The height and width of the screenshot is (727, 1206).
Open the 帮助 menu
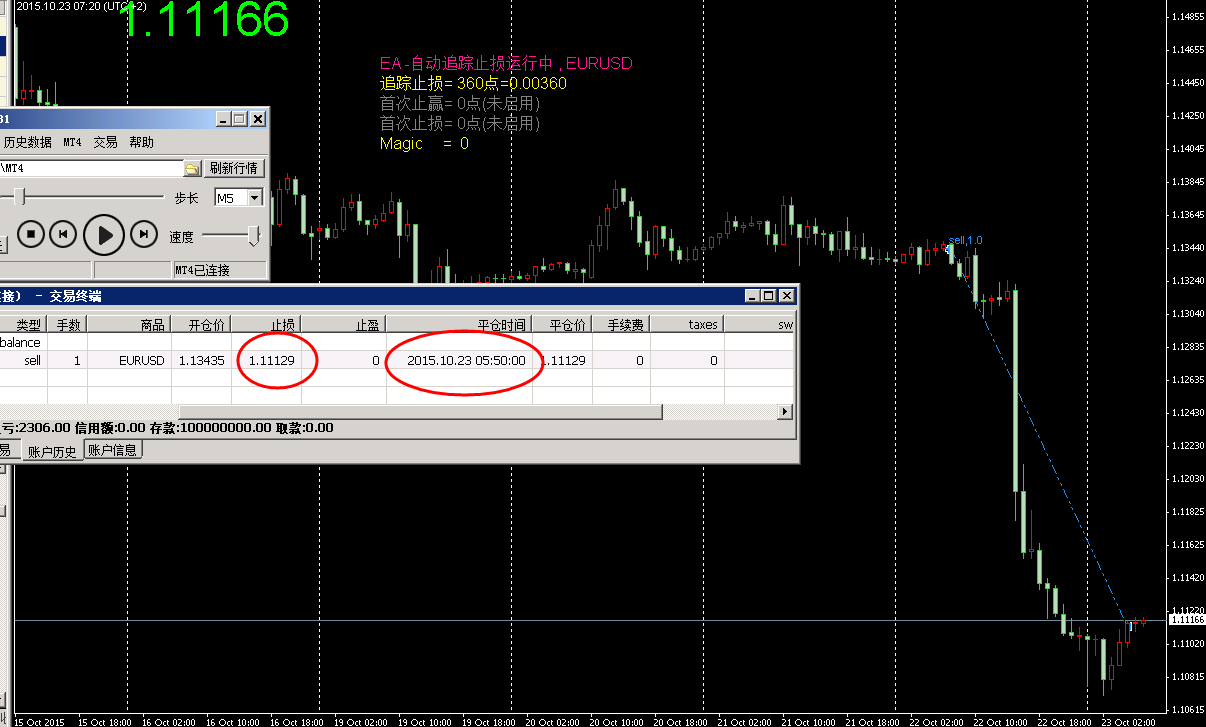[141, 143]
